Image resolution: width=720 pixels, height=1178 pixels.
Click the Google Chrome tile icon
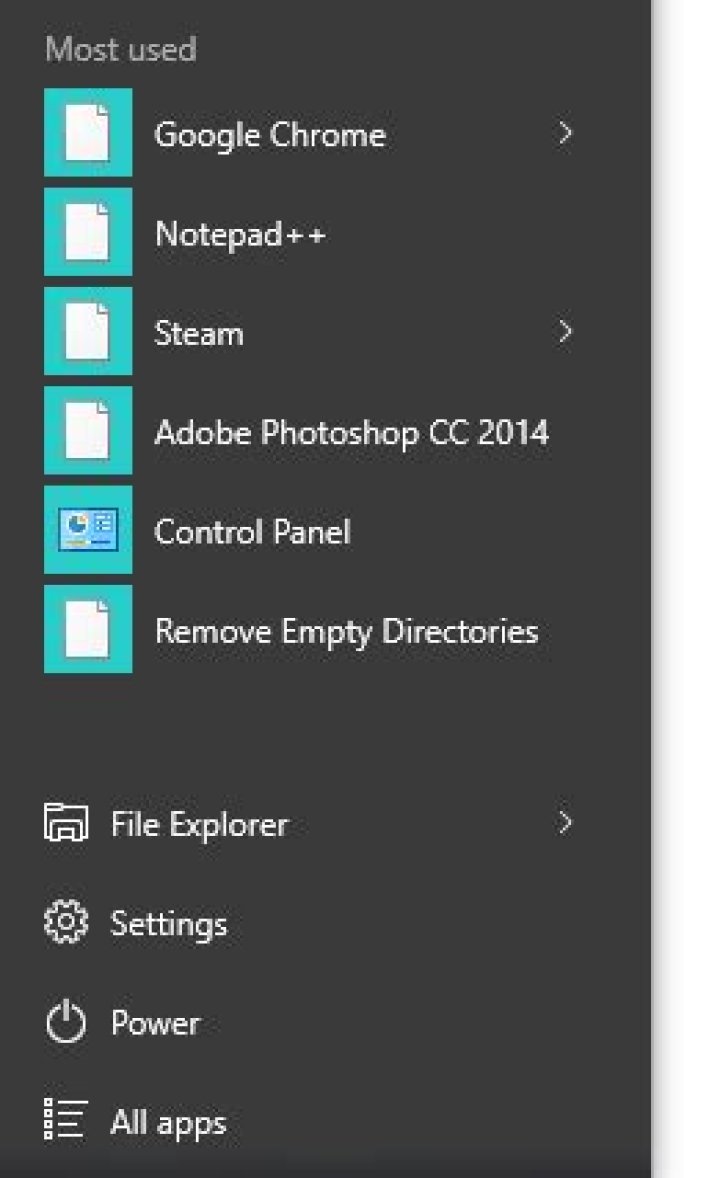88,133
